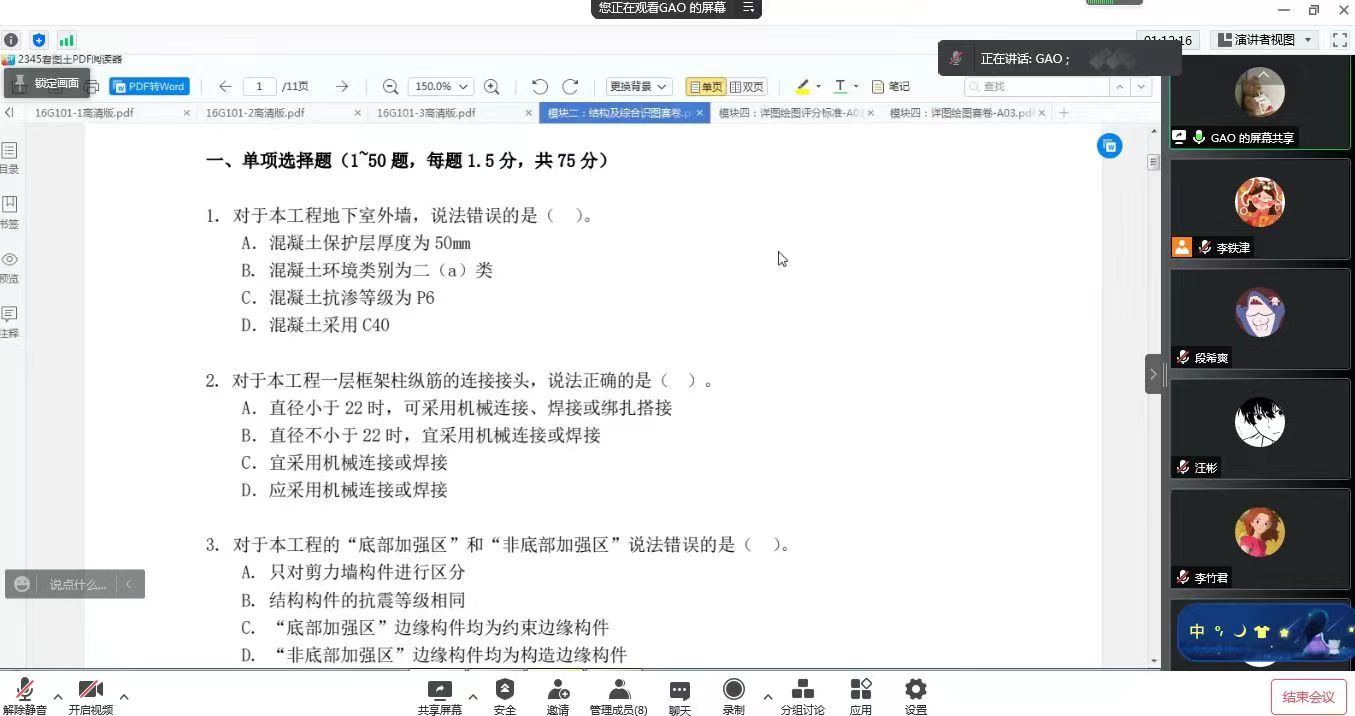Viewport: 1355px width, 716px height.
Task: Open the 更换背景 dropdown
Action: (x=638, y=87)
